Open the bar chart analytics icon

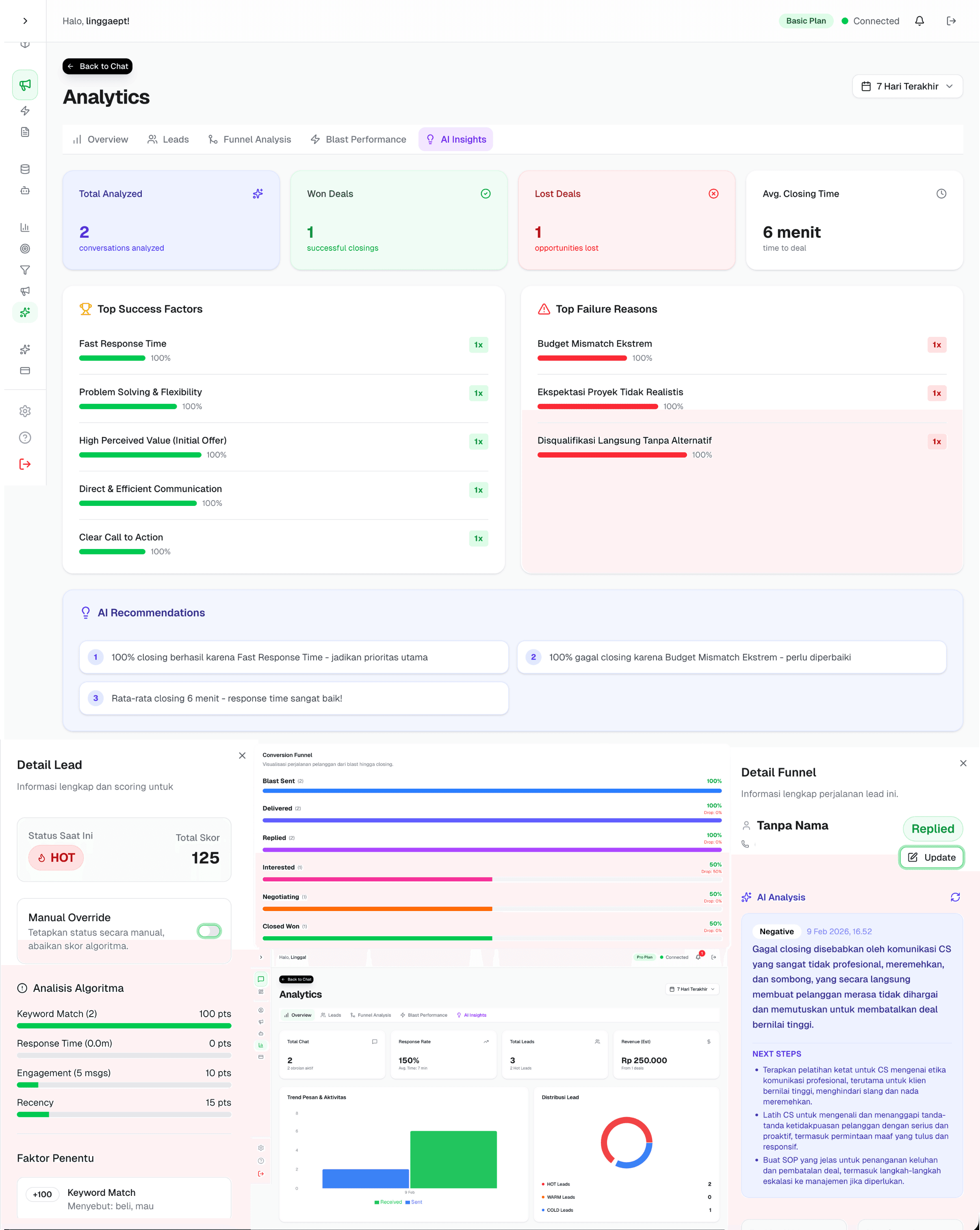tap(25, 227)
